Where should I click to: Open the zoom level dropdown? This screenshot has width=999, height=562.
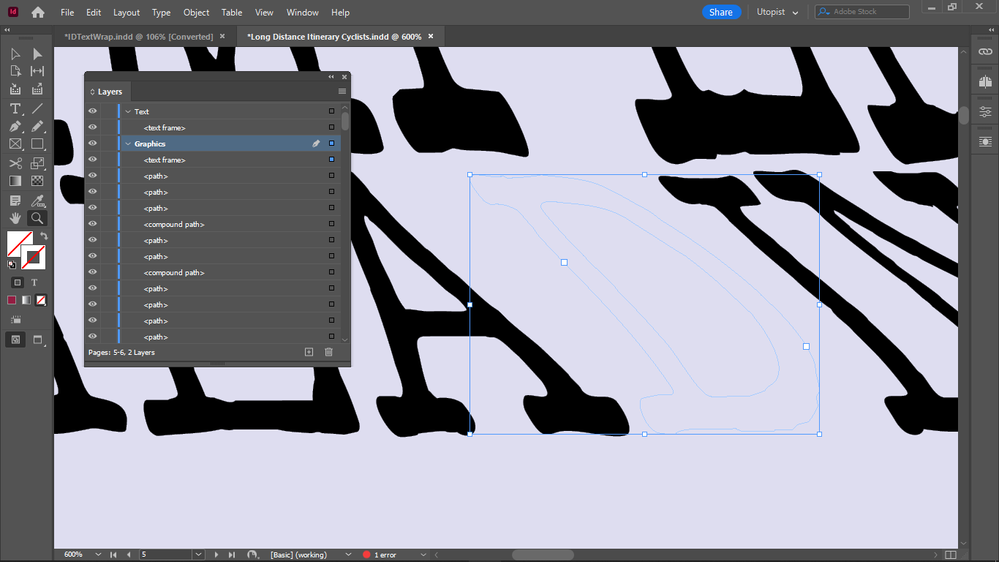click(x=98, y=555)
